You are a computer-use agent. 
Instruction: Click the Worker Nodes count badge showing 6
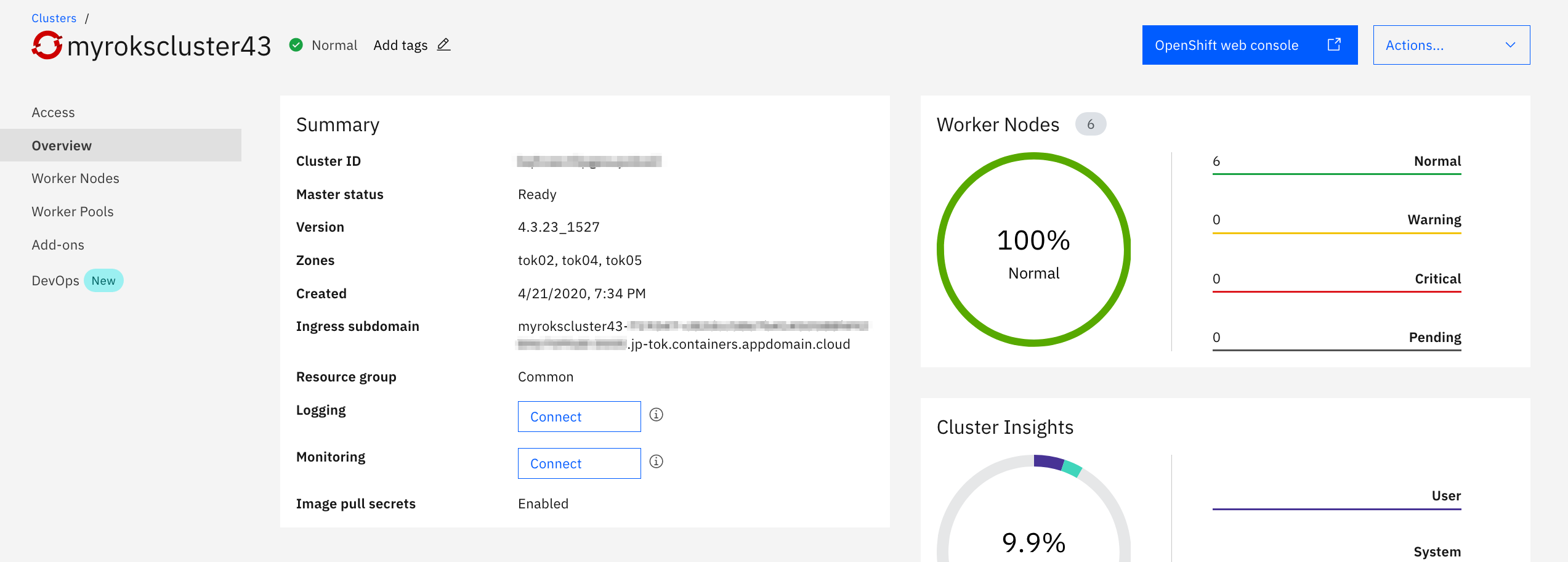pos(1091,124)
